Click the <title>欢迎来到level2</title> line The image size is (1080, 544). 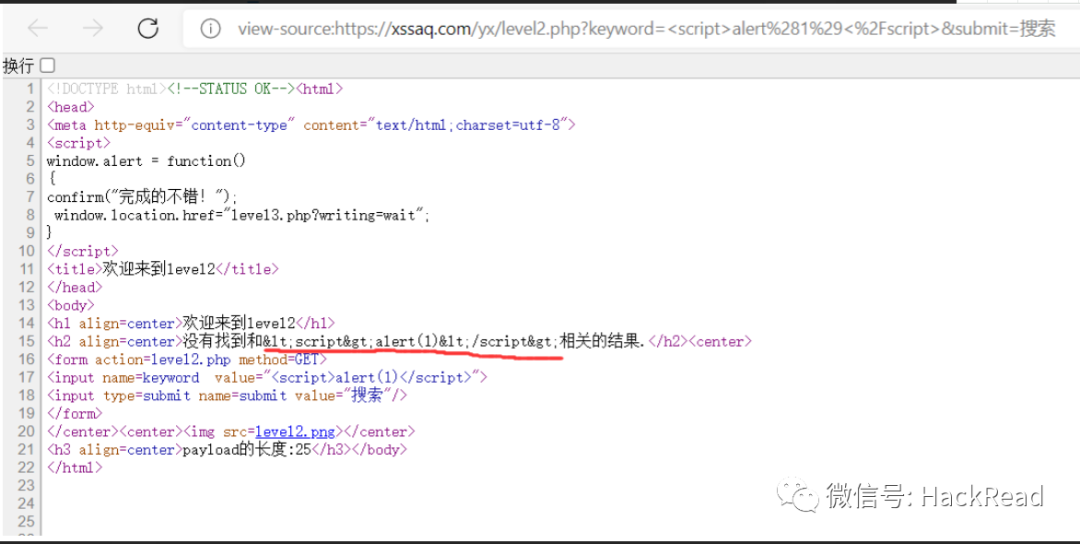point(163,269)
